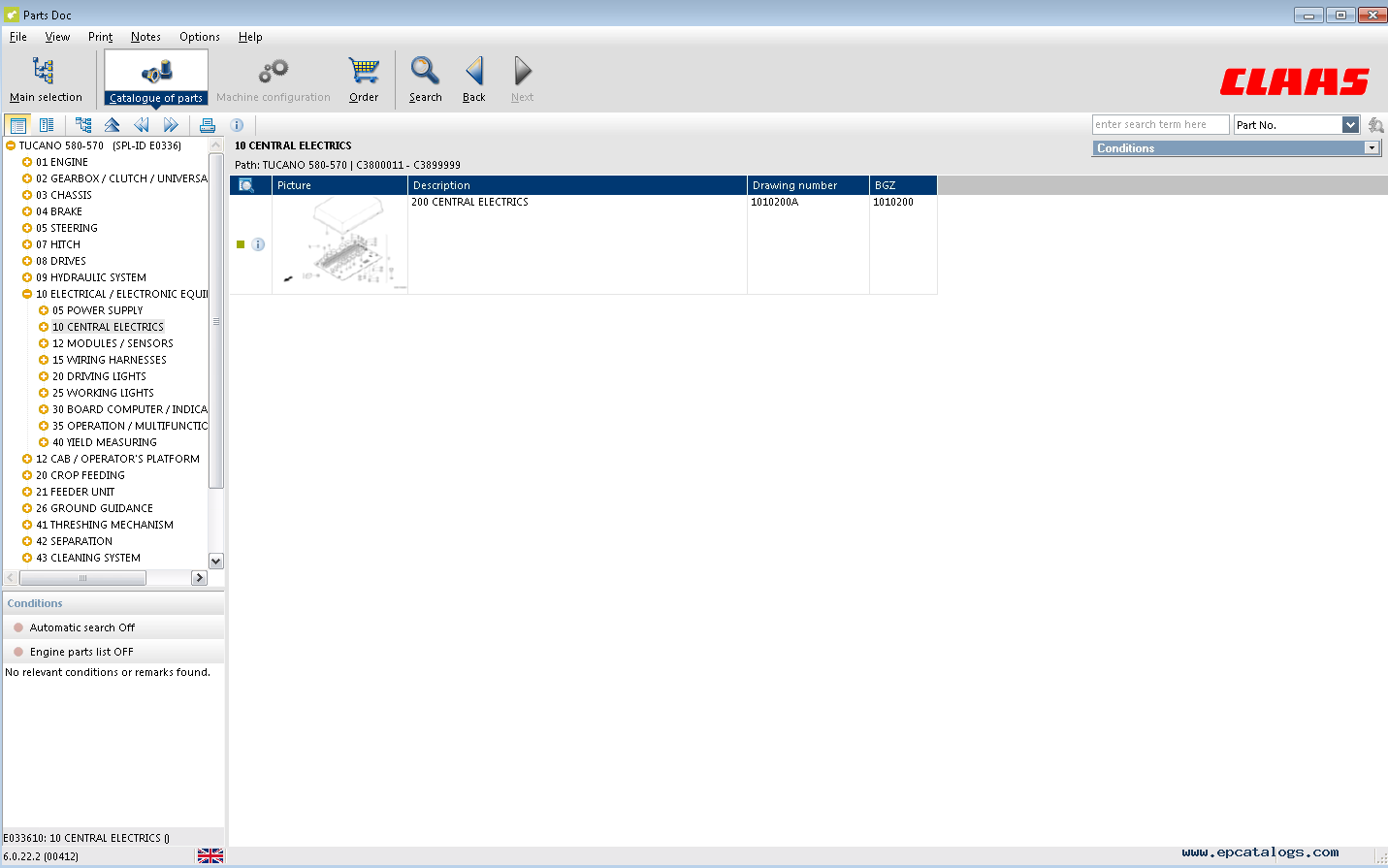Screen dimensions: 1388x868
Task: Open the View menu
Action: click(x=57, y=37)
